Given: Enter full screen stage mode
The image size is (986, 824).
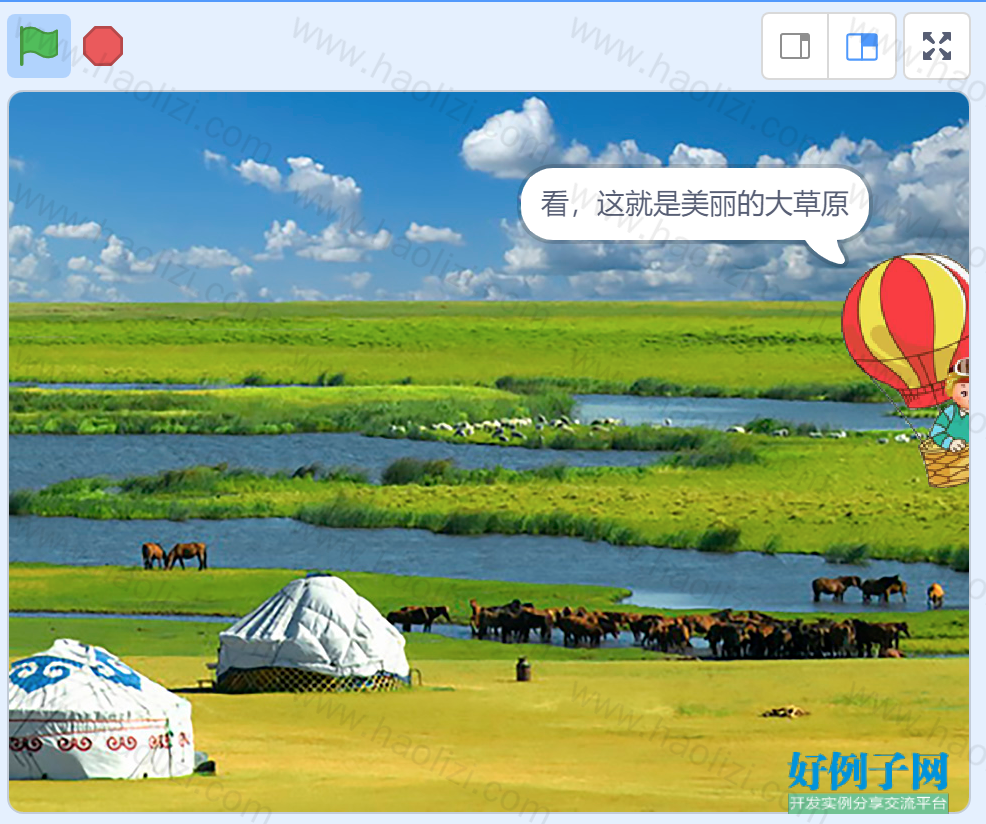Looking at the screenshot, I should click(x=936, y=46).
